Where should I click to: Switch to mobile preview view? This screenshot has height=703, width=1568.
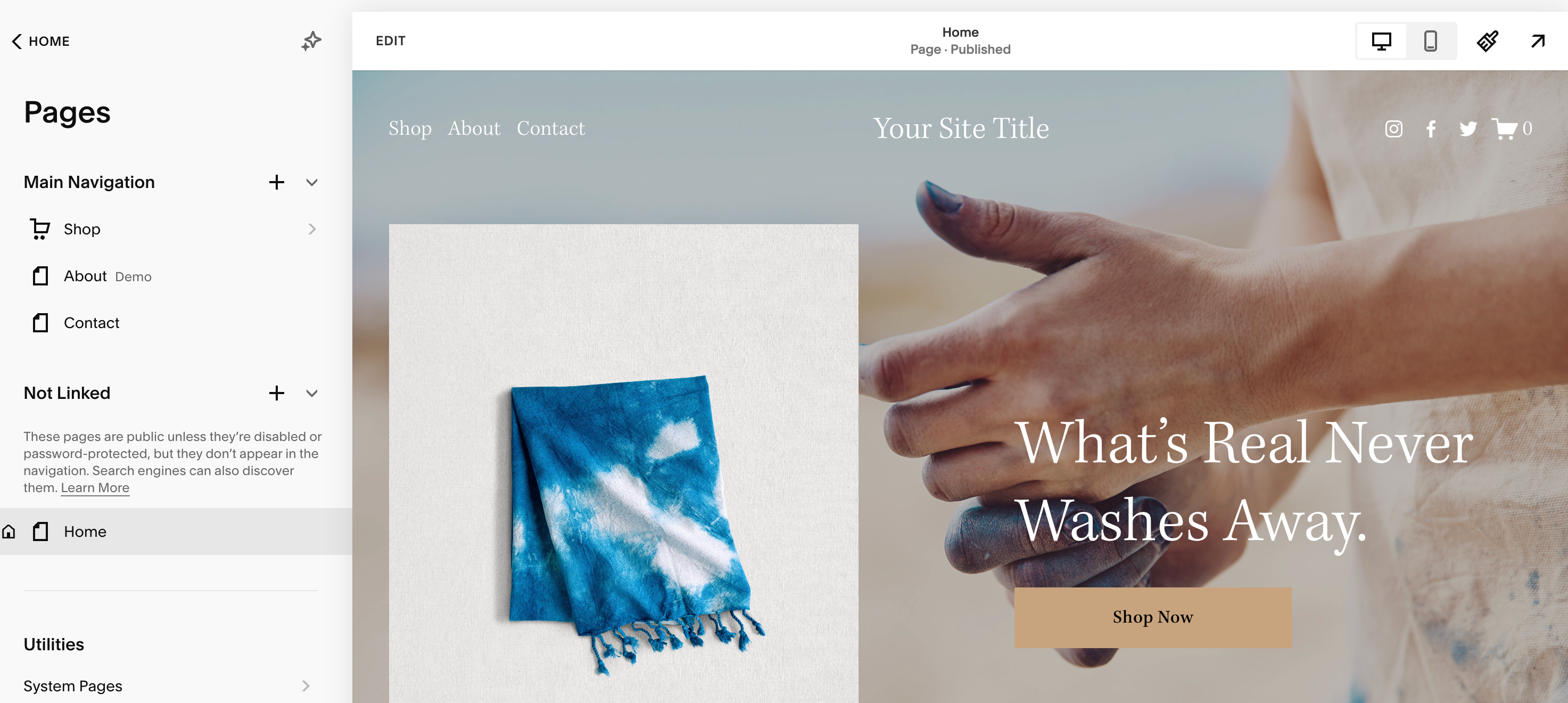pos(1431,41)
